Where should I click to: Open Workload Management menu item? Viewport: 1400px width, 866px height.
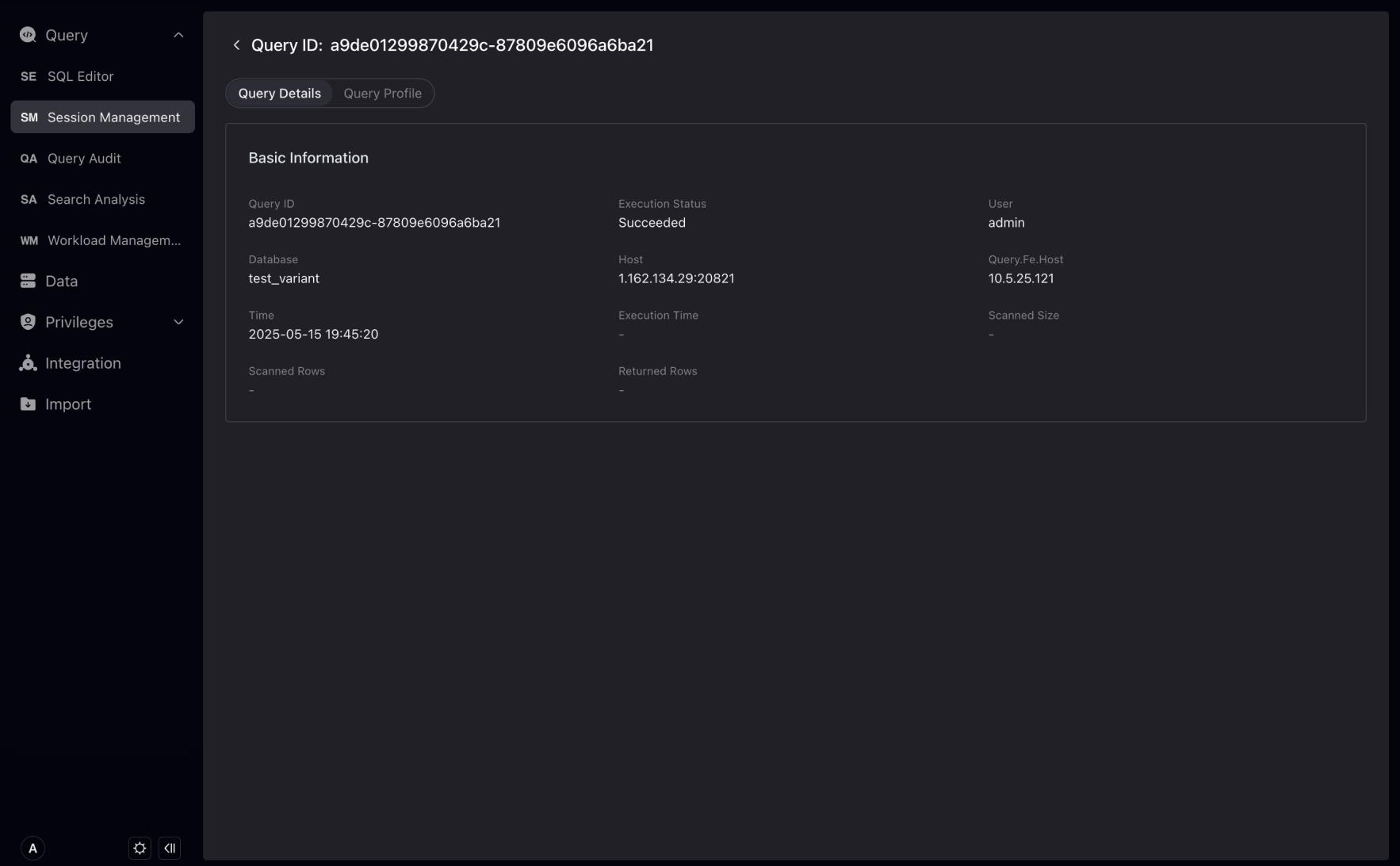(113, 240)
